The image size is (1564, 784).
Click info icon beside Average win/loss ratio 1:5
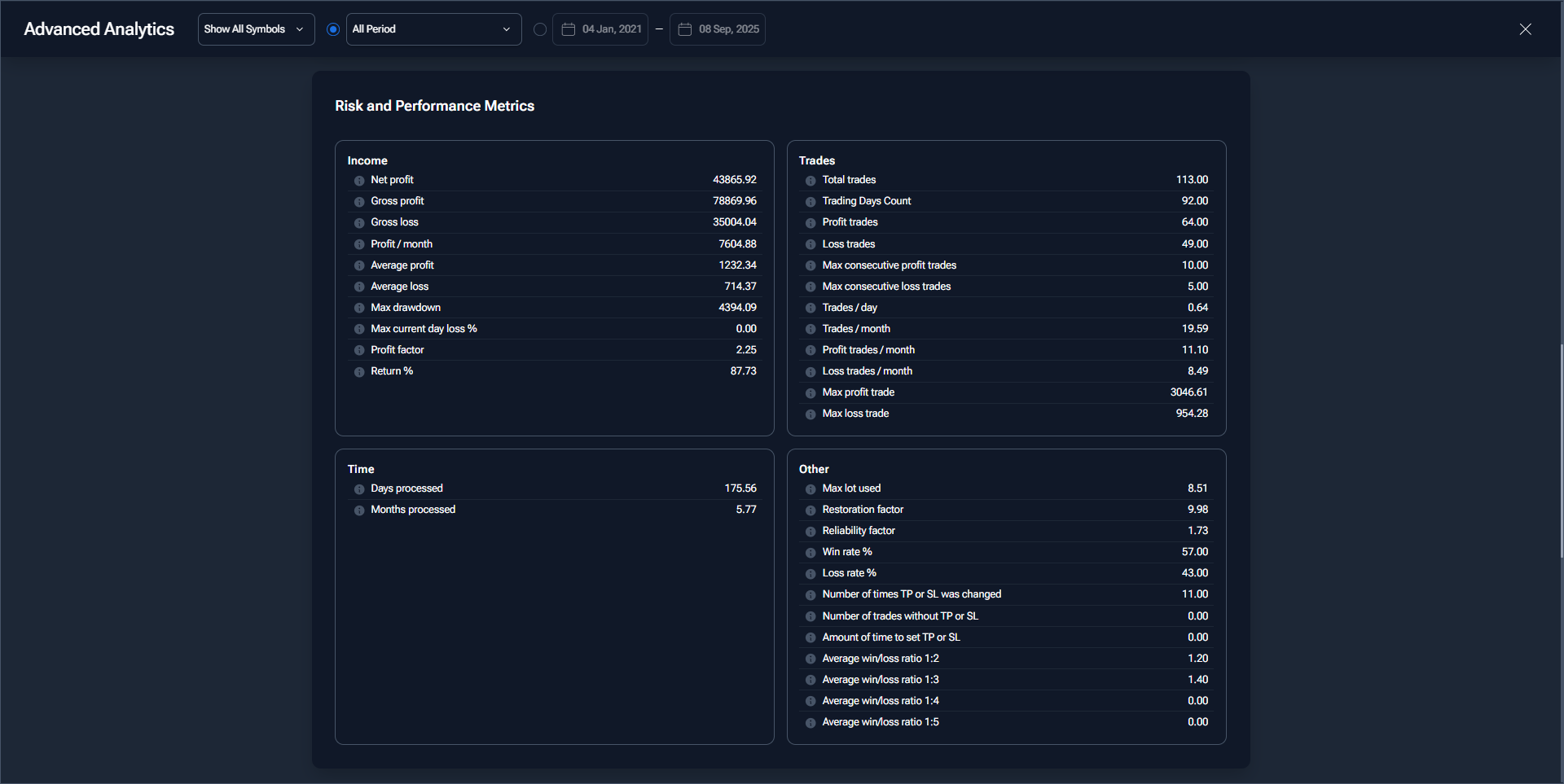click(x=811, y=723)
